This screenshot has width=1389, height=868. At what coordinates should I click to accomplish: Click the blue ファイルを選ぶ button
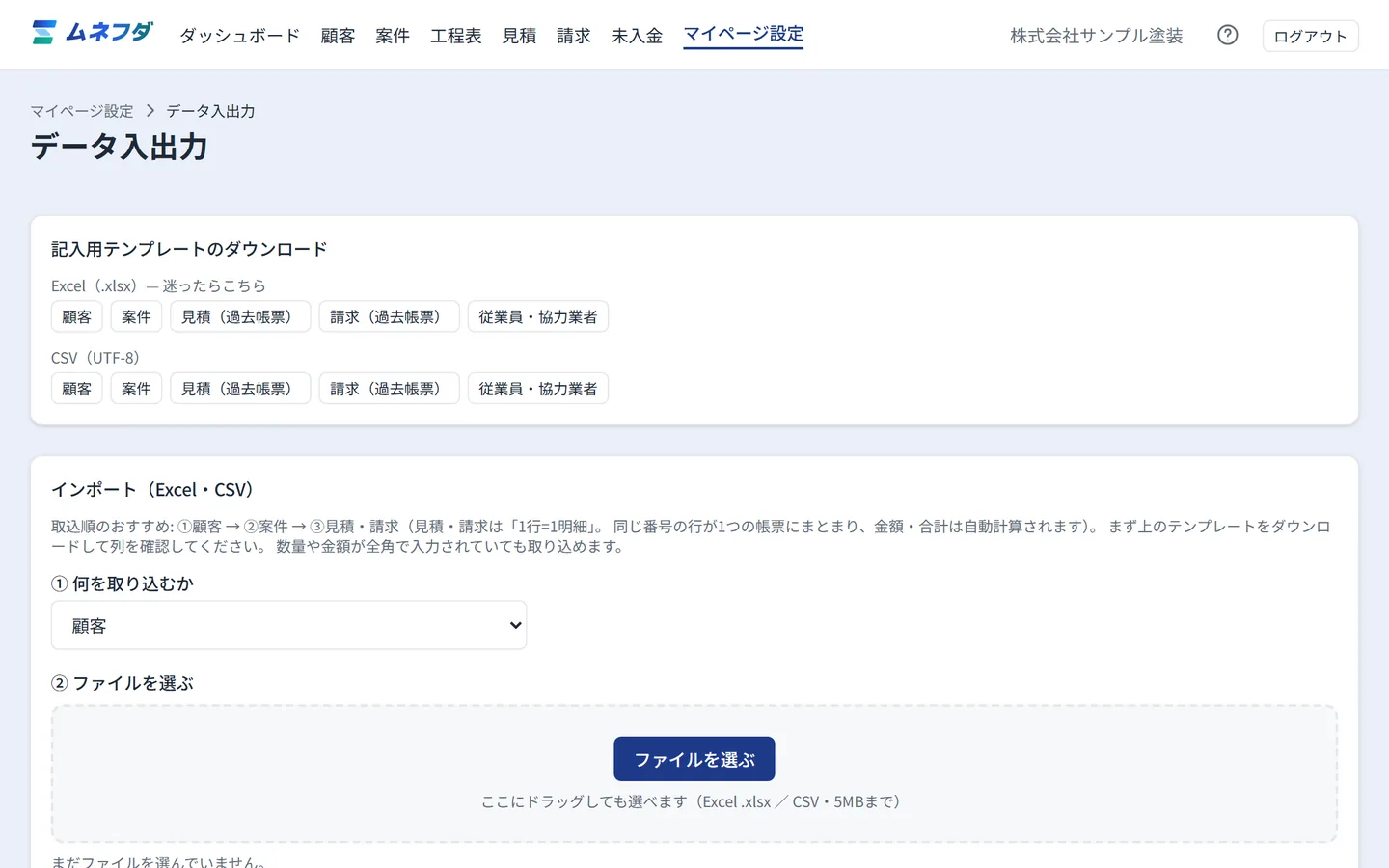pyautogui.click(x=694, y=759)
